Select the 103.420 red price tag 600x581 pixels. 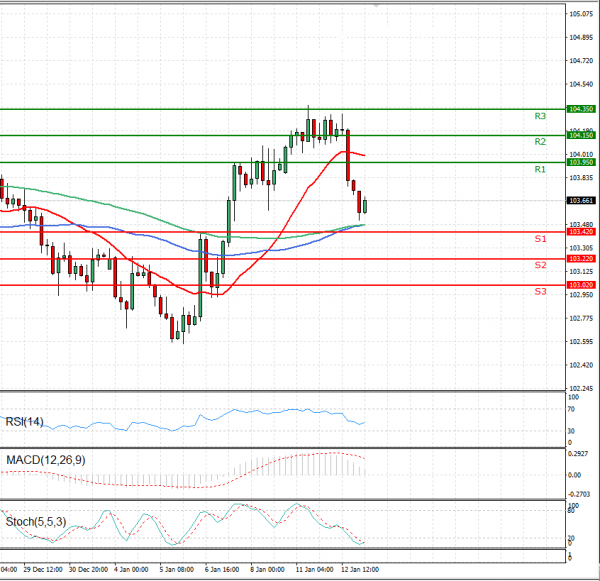[x=581, y=232]
